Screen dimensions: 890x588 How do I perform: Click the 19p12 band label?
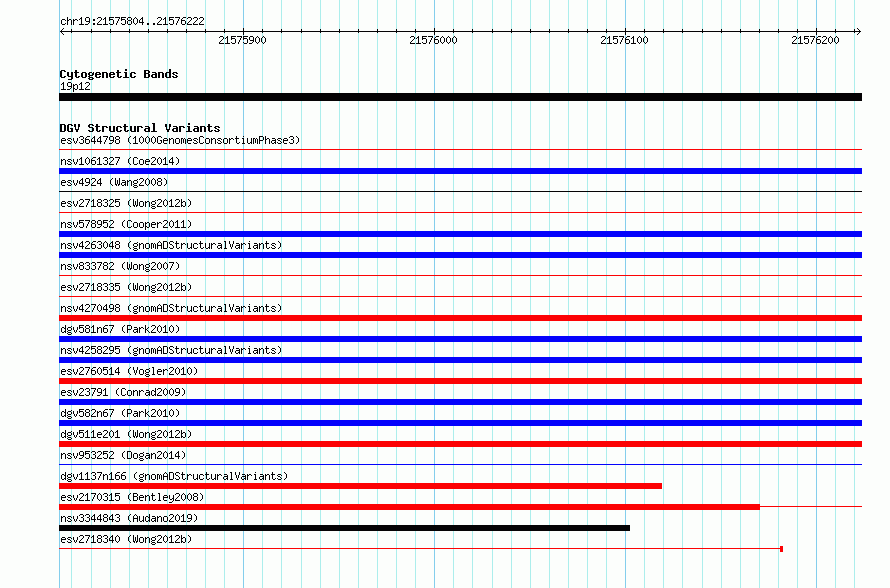[x=75, y=86]
